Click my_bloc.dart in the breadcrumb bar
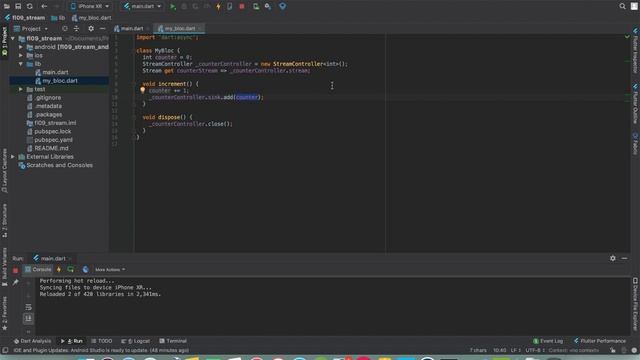The height and width of the screenshot is (360, 640). [x=91, y=18]
